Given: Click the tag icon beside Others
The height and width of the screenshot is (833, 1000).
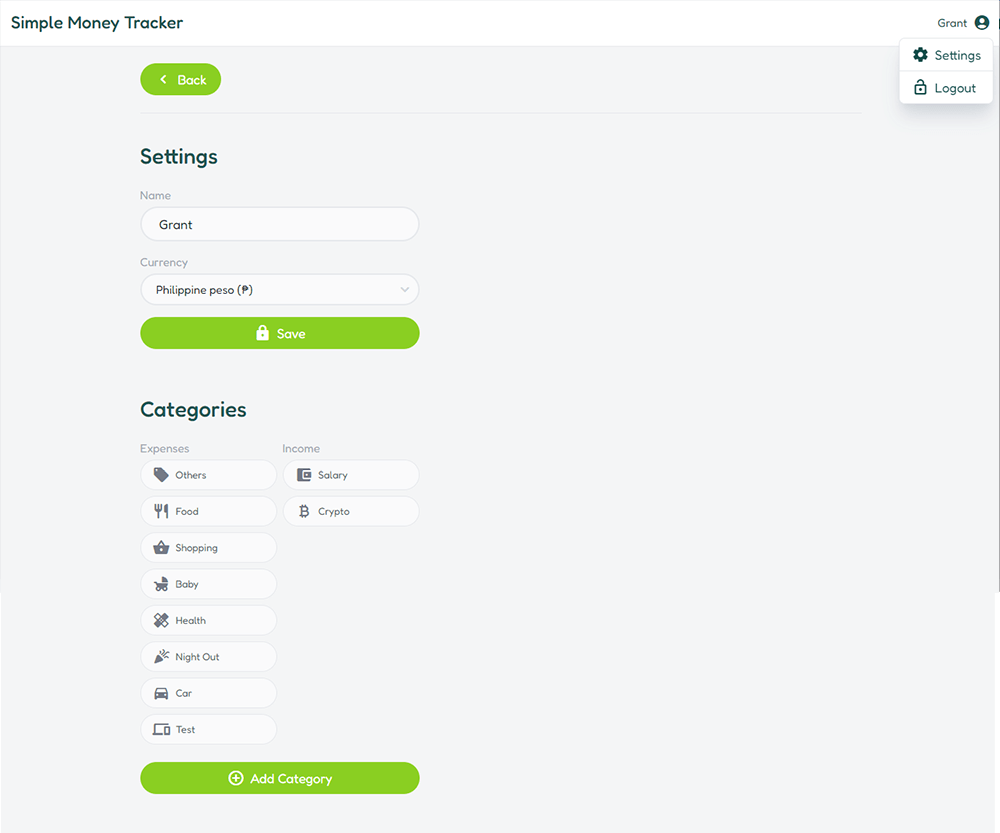Looking at the screenshot, I should pyautogui.click(x=161, y=475).
